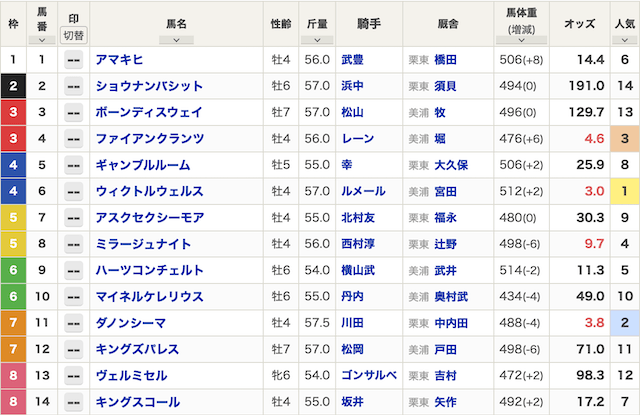Set the mark selector for ダノンシーマ

coord(73,323)
